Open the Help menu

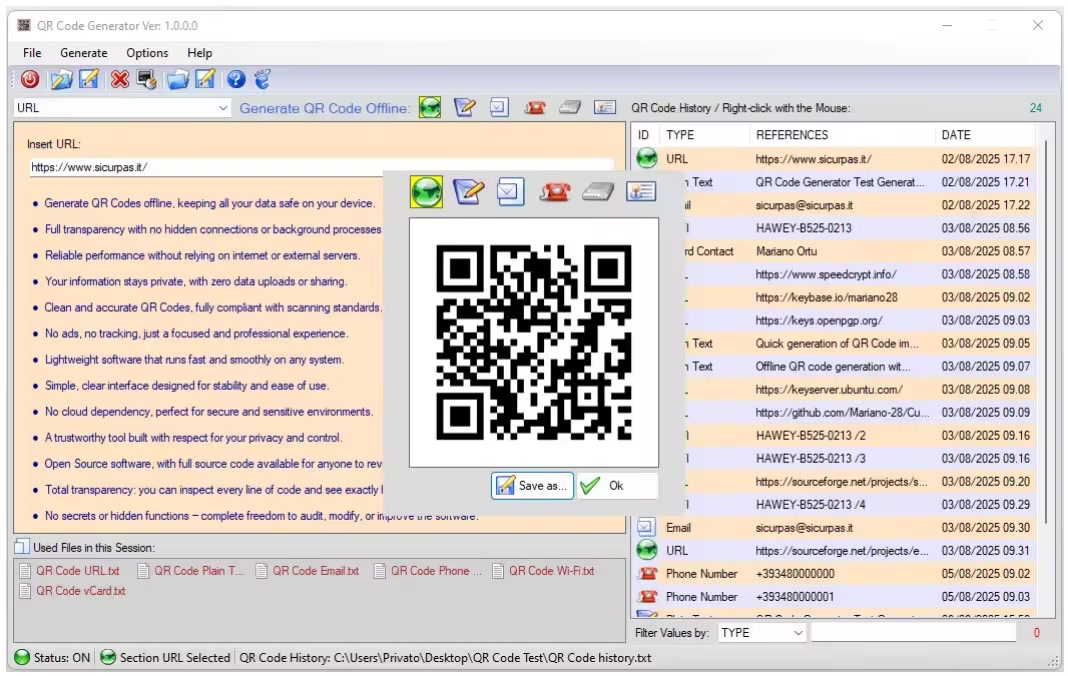point(200,52)
